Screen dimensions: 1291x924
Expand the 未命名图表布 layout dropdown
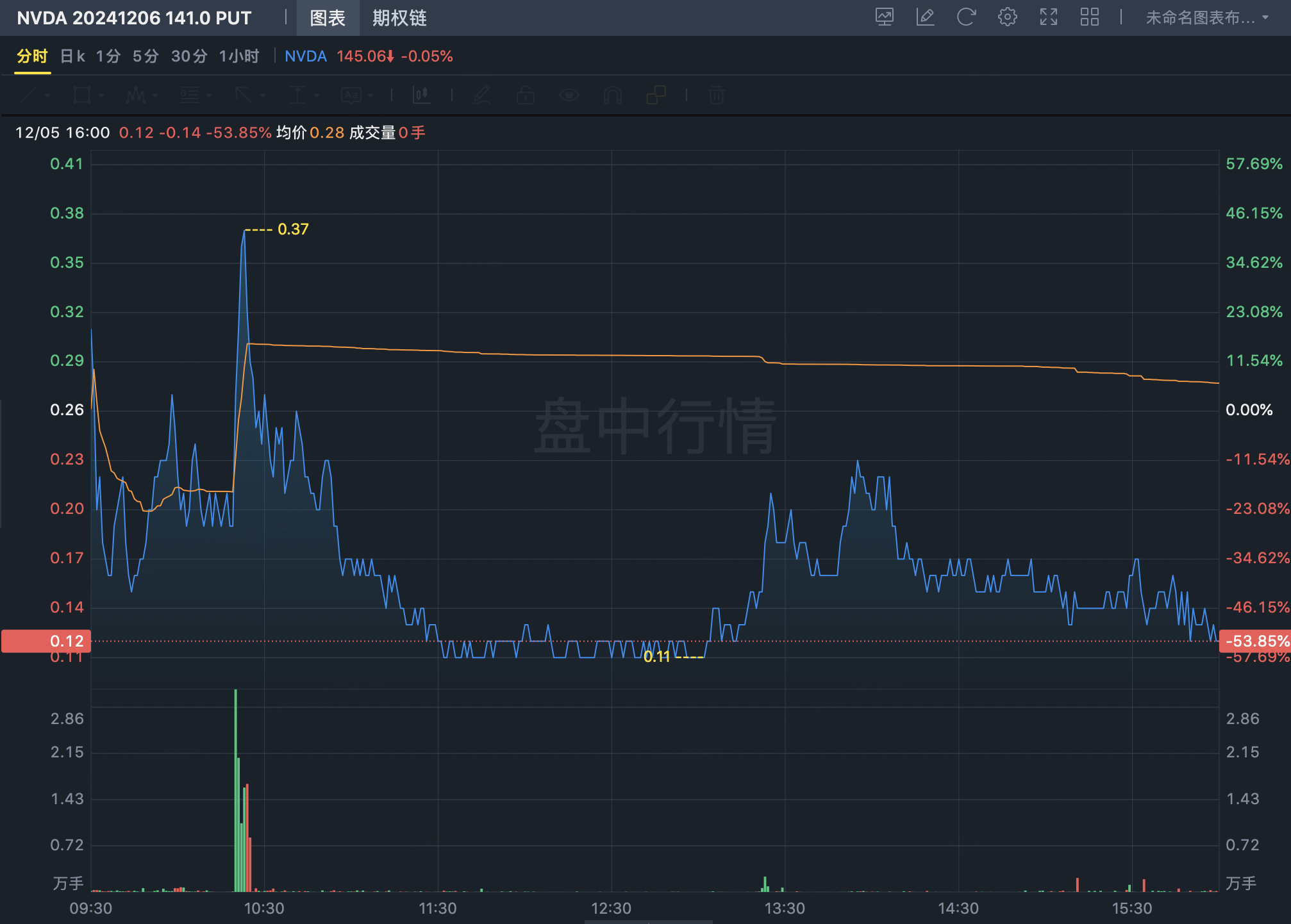point(1206,17)
